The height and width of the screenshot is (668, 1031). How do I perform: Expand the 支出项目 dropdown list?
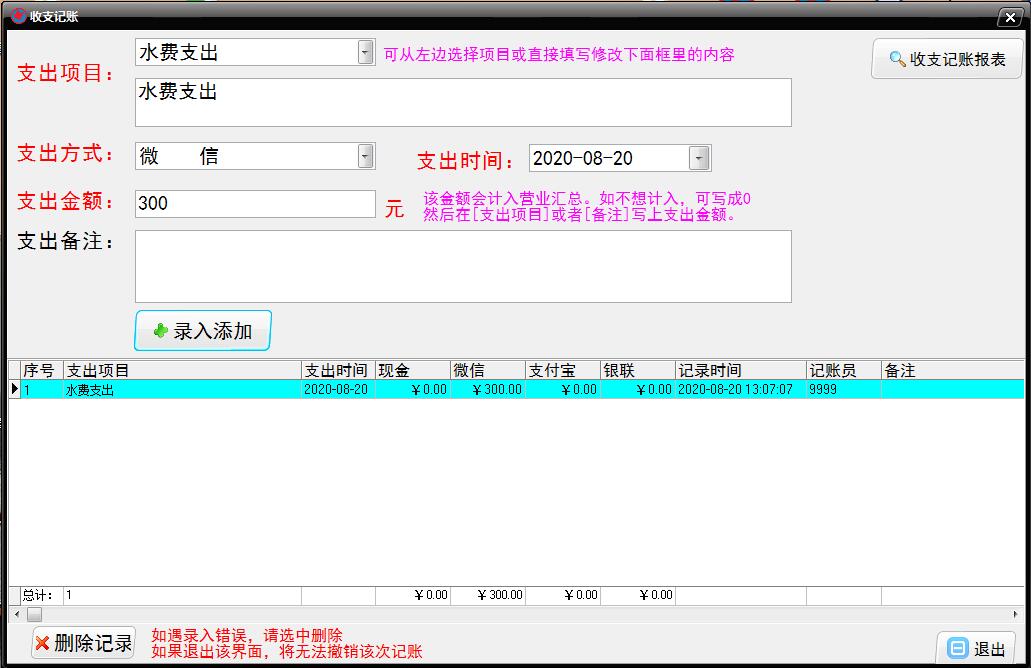coord(366,53)
